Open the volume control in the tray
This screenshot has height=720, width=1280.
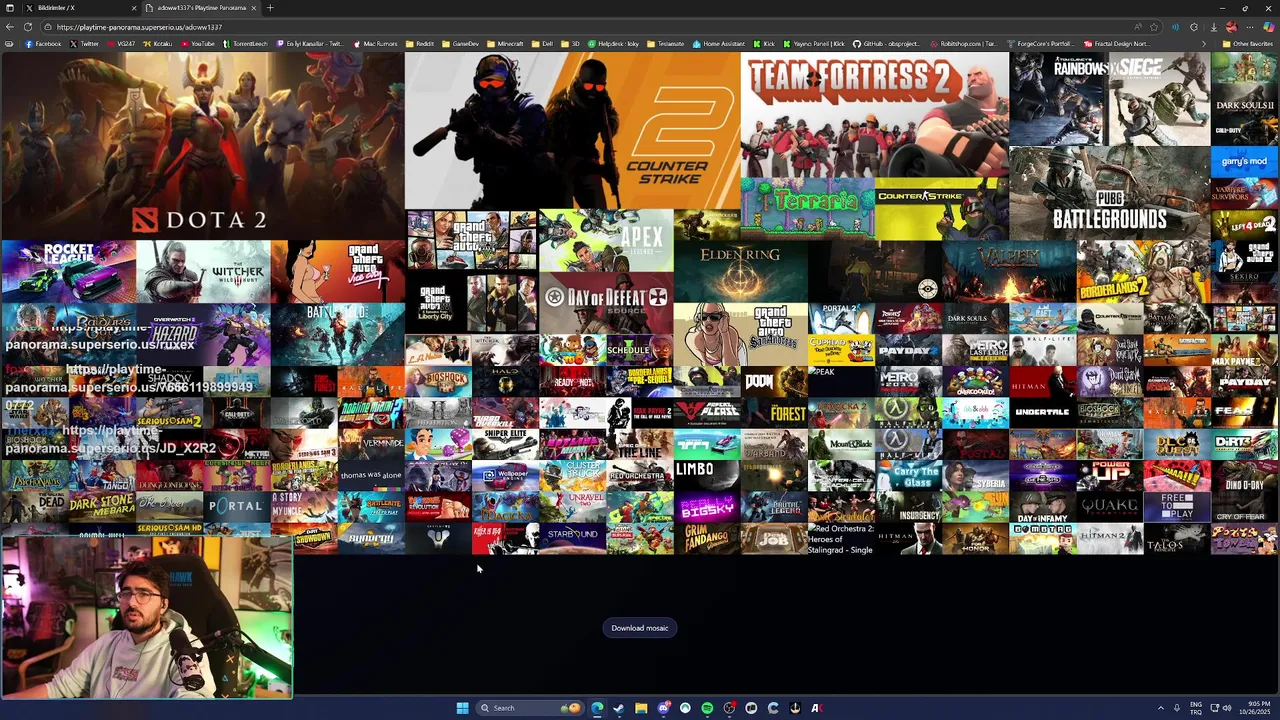[1227, 708]
